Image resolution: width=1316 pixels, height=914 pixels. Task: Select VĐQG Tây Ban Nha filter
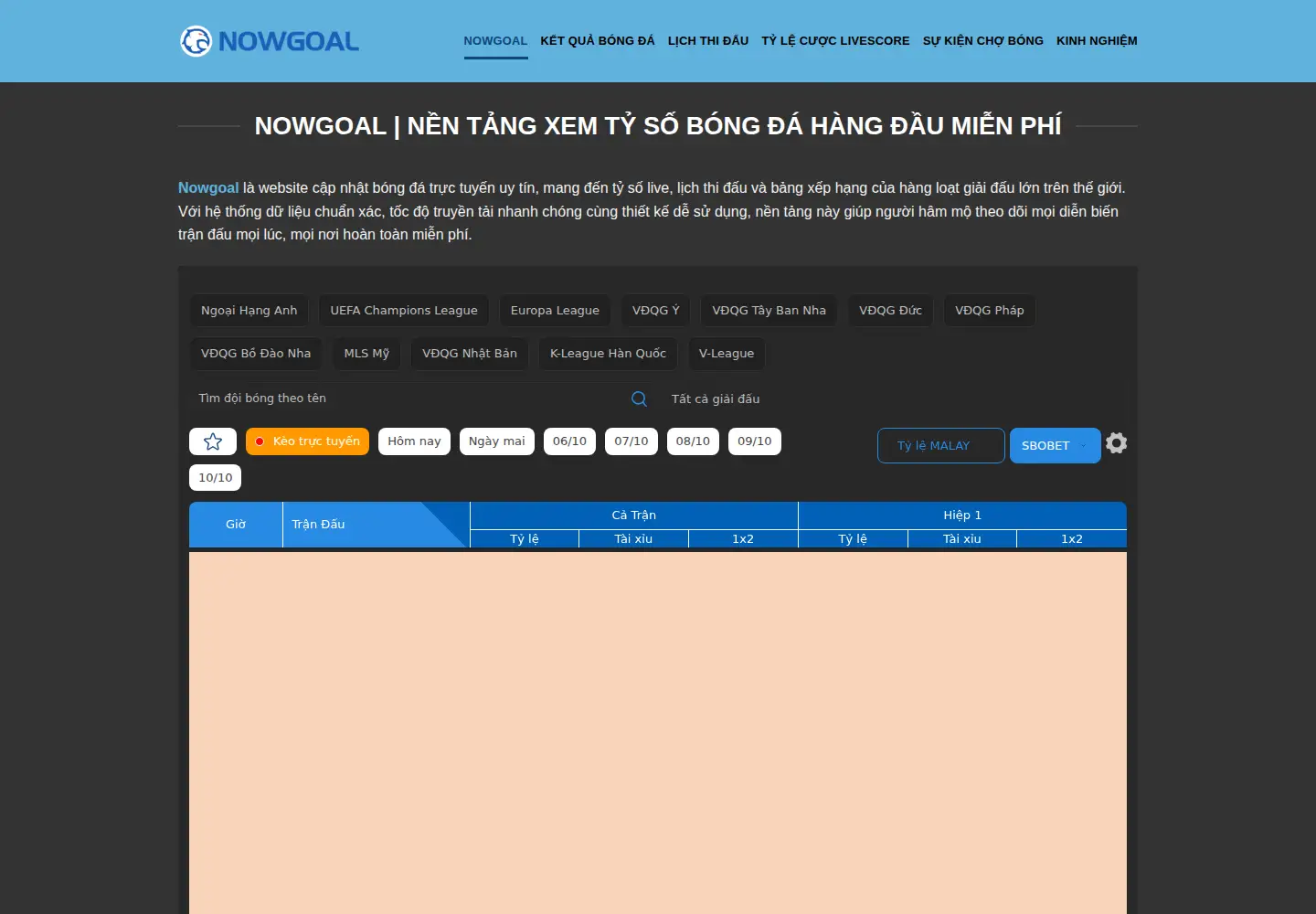pos(769,311)
